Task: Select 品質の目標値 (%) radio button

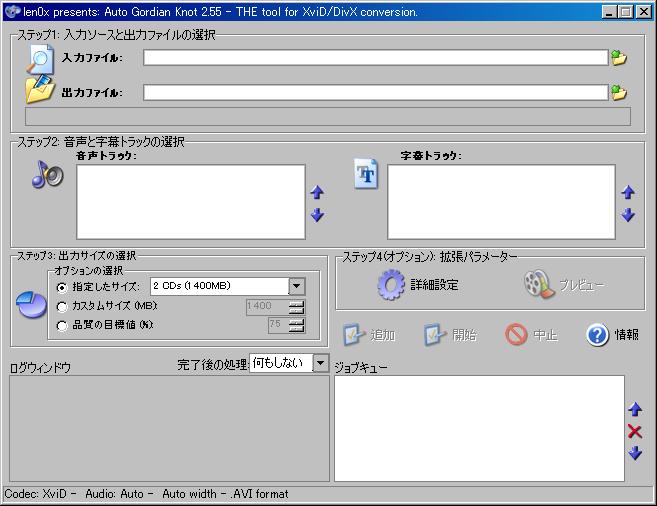Action: click(62, 325)
